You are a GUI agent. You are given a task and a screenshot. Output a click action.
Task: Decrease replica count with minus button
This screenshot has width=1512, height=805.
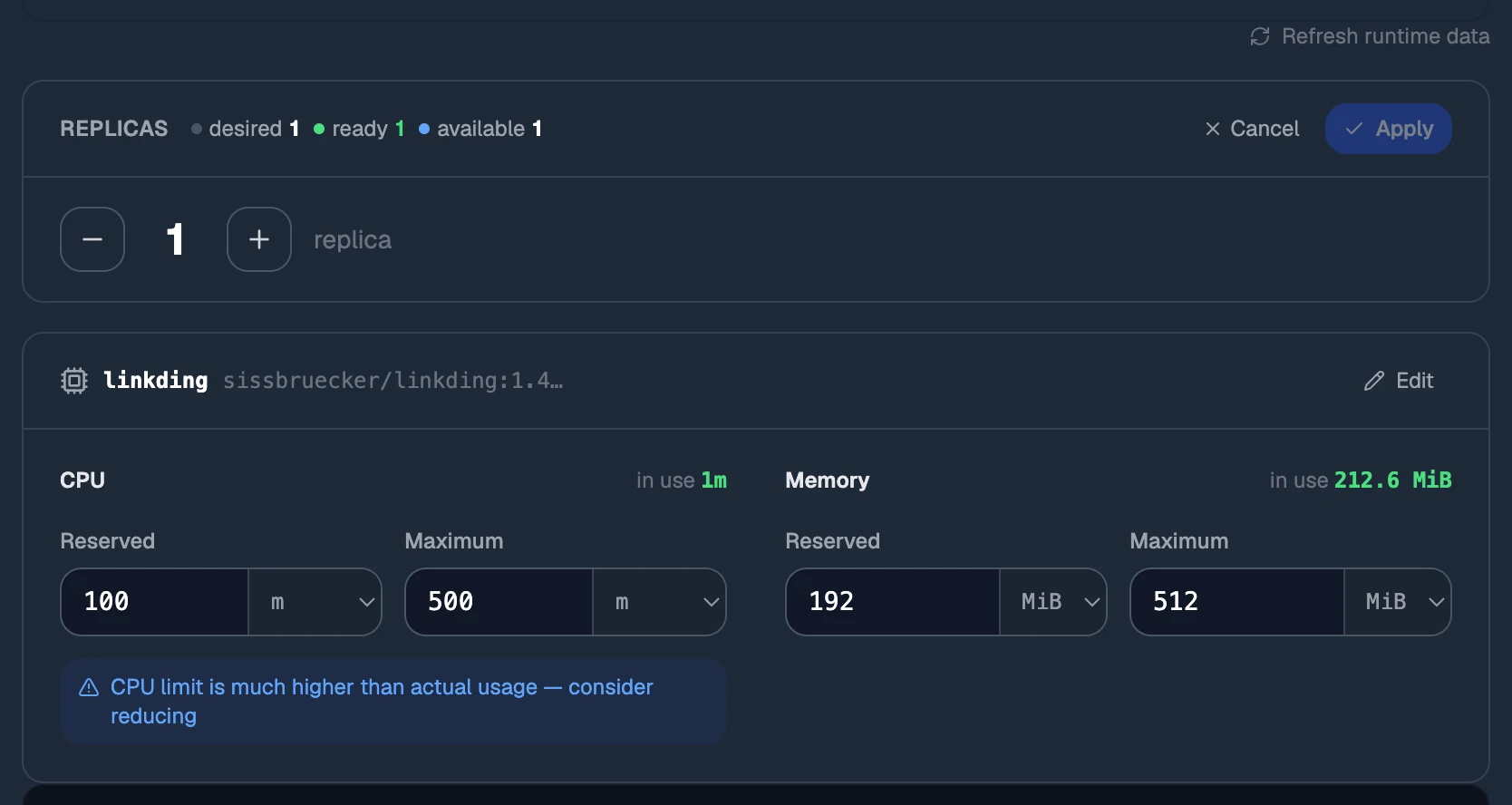click(x=92, y=239)
